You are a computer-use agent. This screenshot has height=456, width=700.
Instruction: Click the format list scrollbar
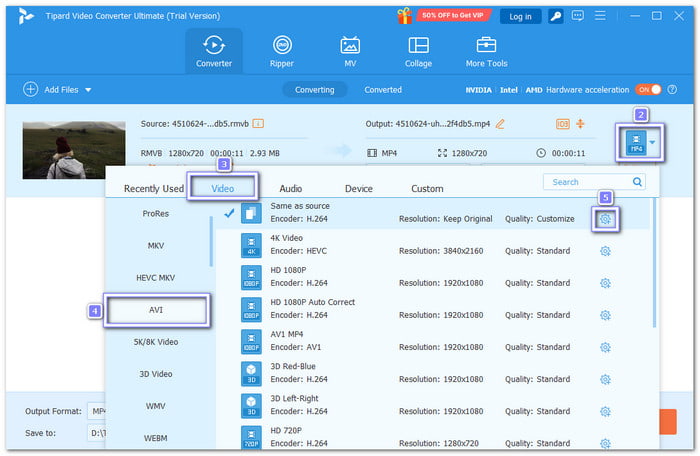pos(655,260)
